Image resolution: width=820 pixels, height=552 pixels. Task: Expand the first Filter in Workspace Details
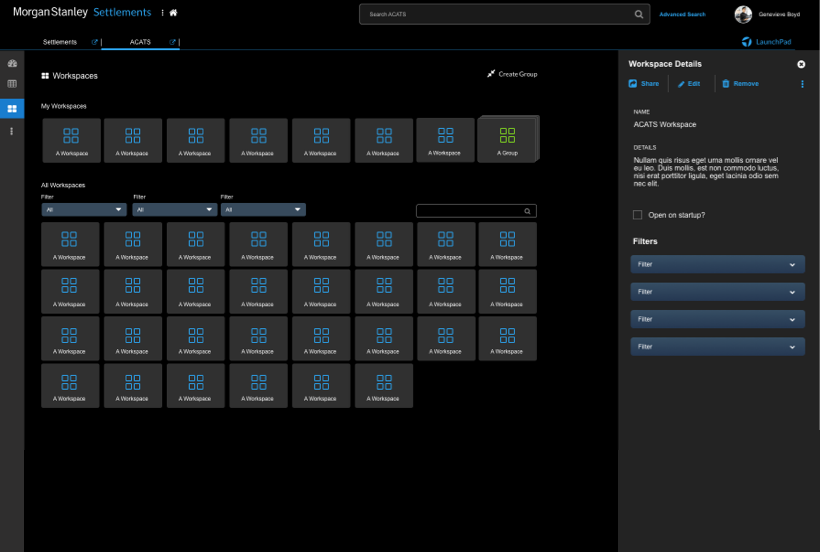[x=717, y=265]
